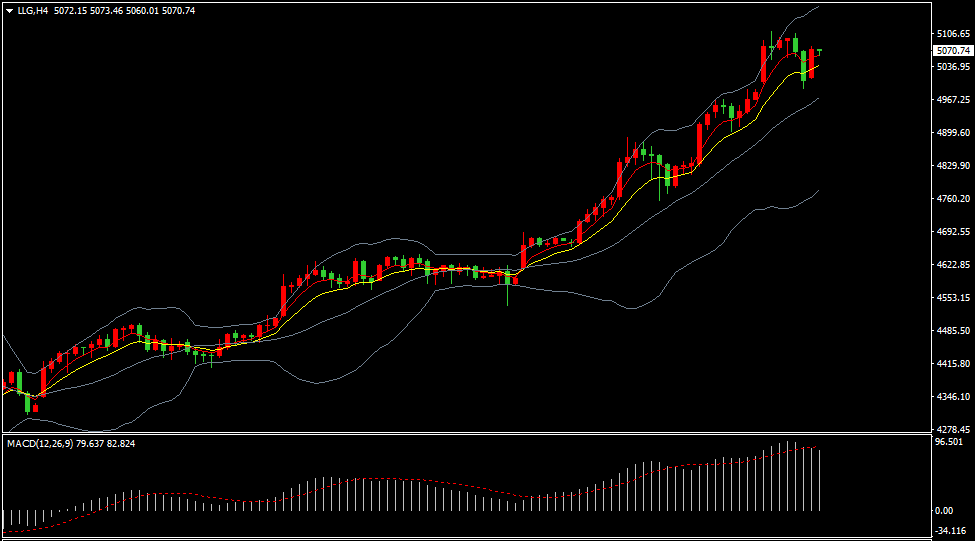Select the 4346.10 price axis level
Viewport: 975px width, 541px height.
pos(952,397)
